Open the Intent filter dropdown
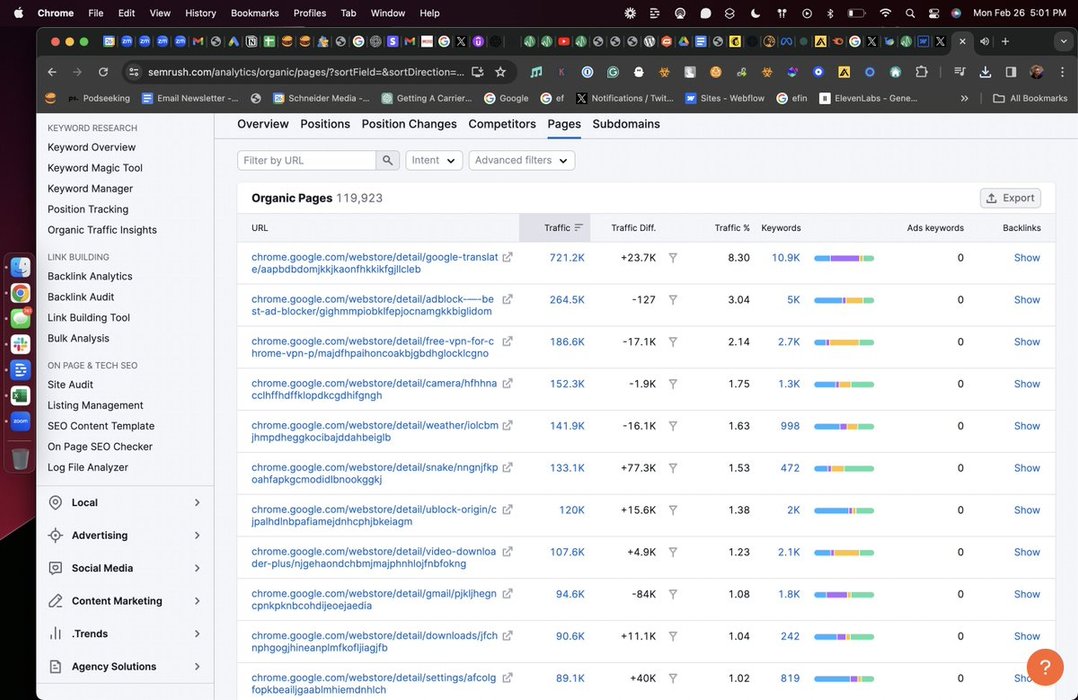Screen dimensions: 1078x700 click(x=433, y=160)
